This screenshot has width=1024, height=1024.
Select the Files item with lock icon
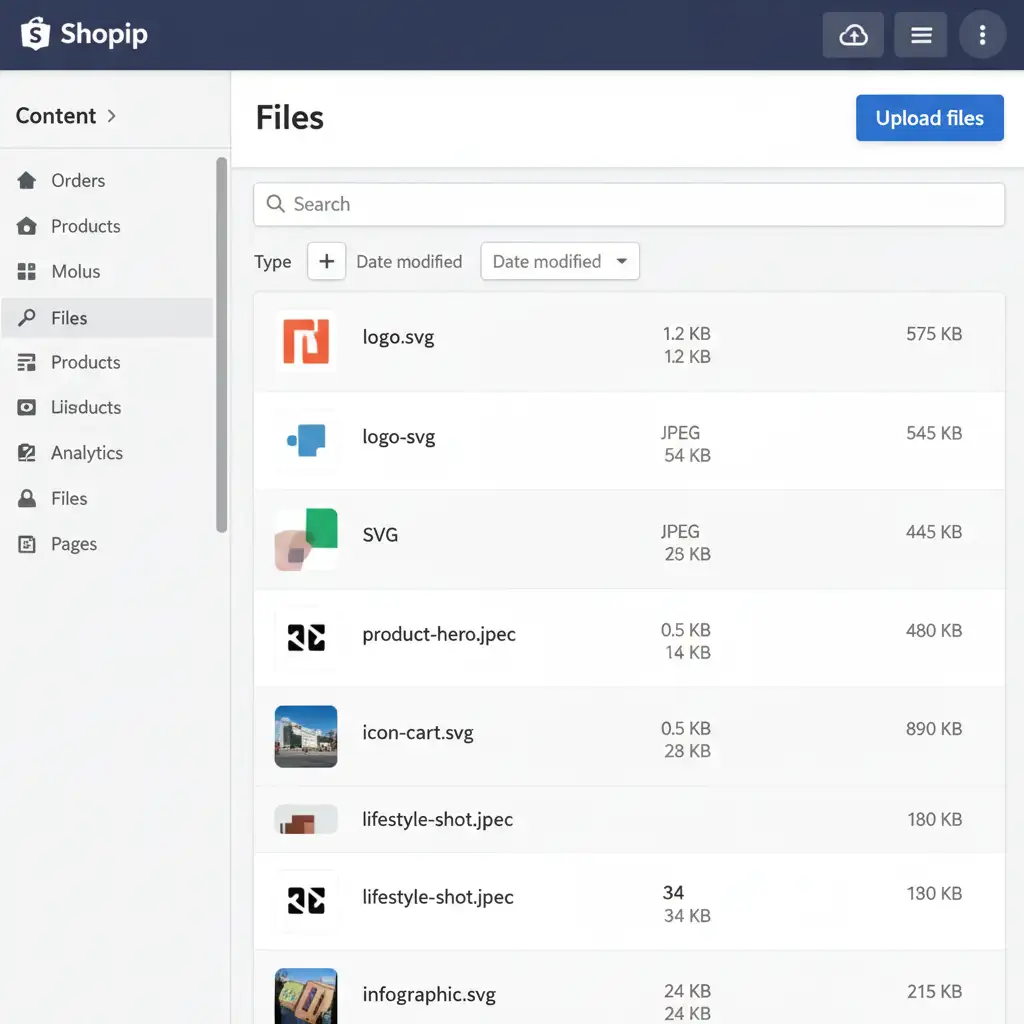pos(68,498)
